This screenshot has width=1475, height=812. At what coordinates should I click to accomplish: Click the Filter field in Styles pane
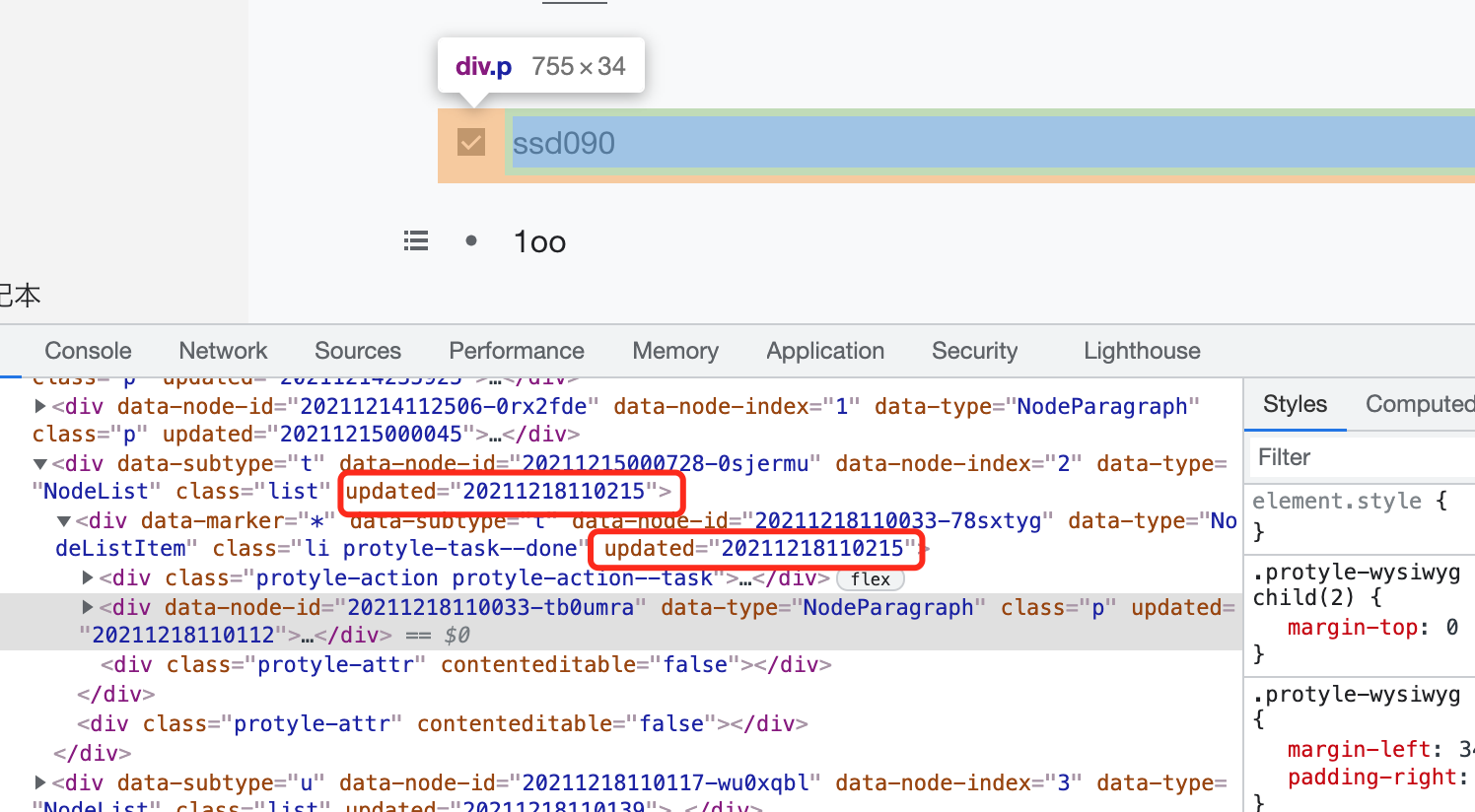click(1361, 457)
